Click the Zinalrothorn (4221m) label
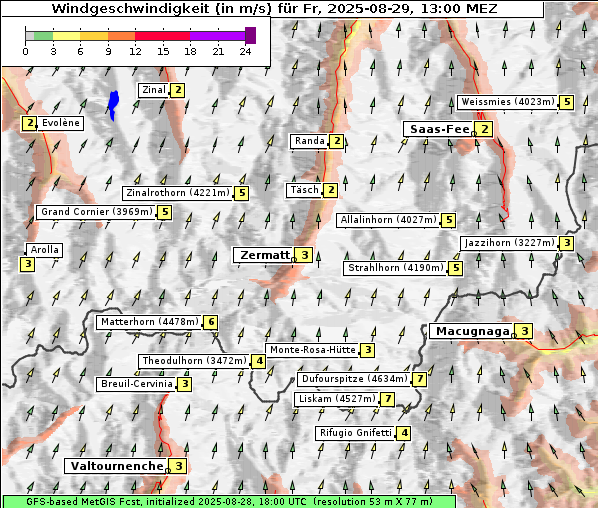Viewport: 598px width, 508px height. tap(178, 193)
